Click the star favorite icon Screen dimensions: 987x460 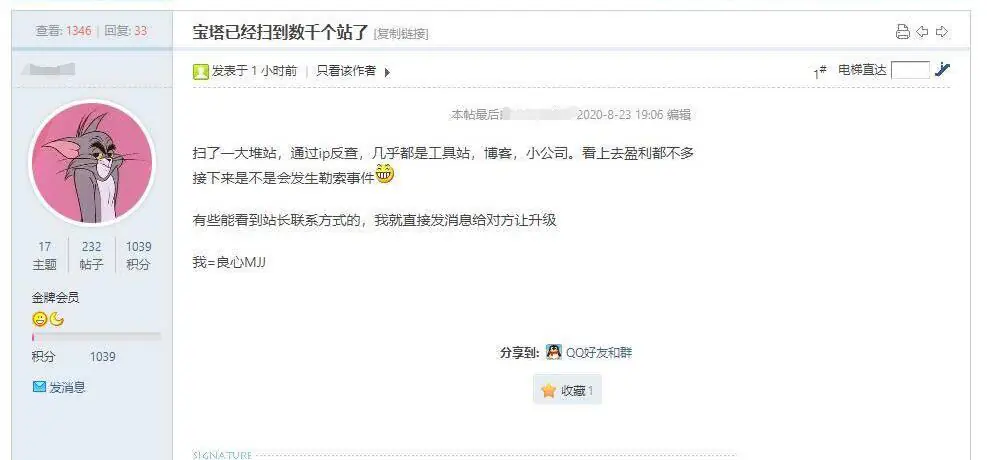(549, 391)
